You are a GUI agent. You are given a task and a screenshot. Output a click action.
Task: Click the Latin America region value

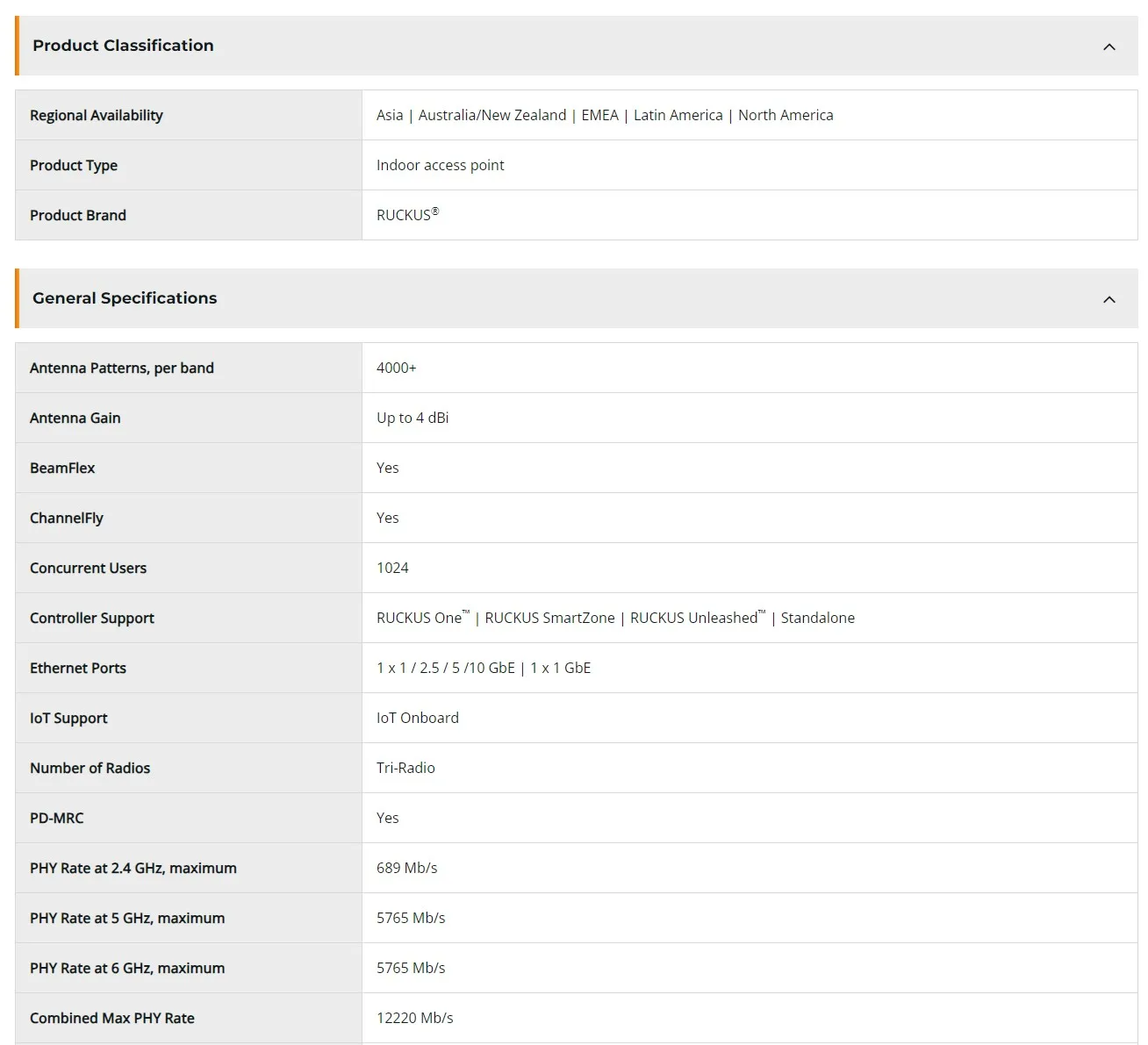coord(678,115)
